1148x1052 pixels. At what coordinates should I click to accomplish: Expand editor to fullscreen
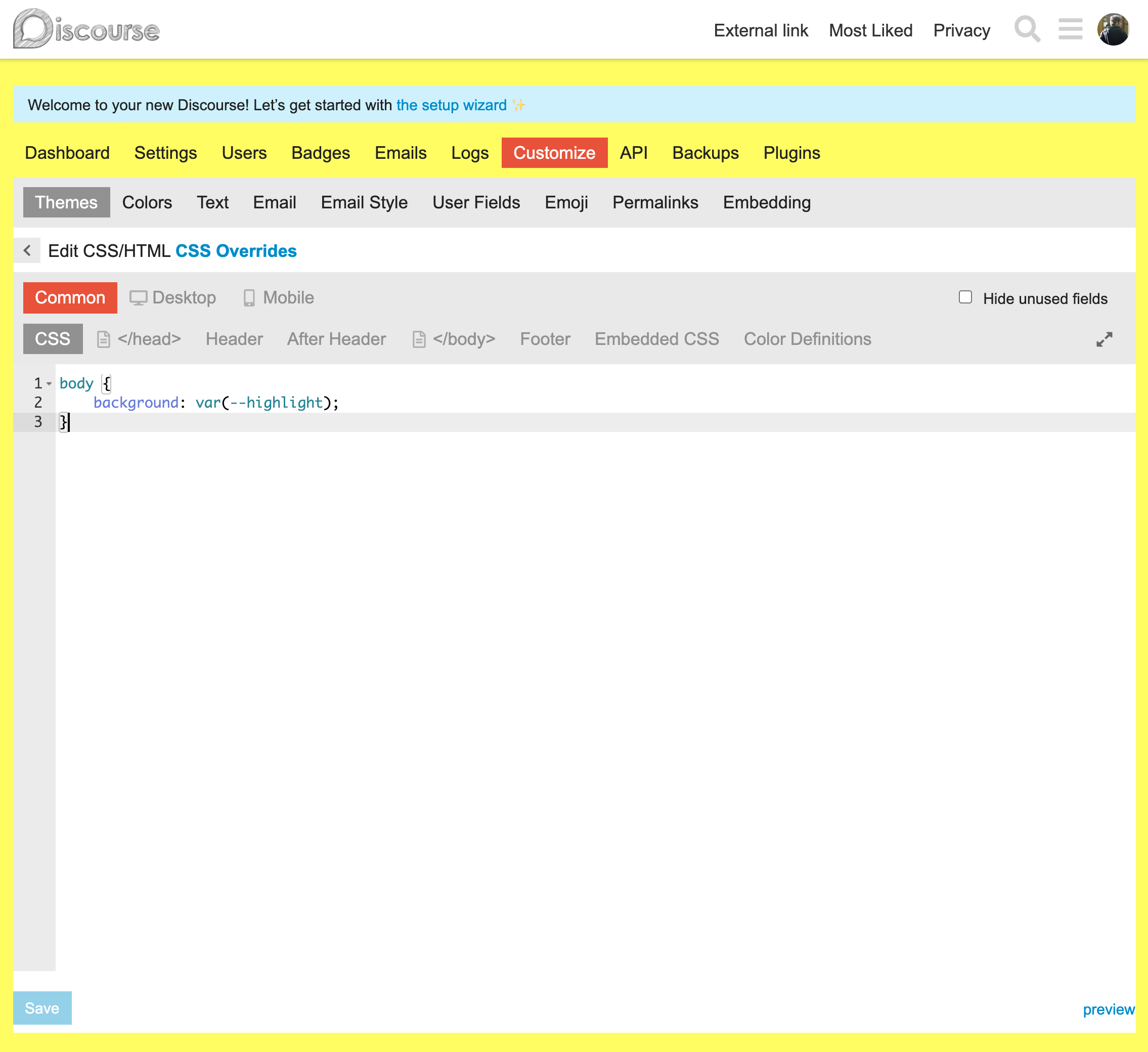[1103, 339]
